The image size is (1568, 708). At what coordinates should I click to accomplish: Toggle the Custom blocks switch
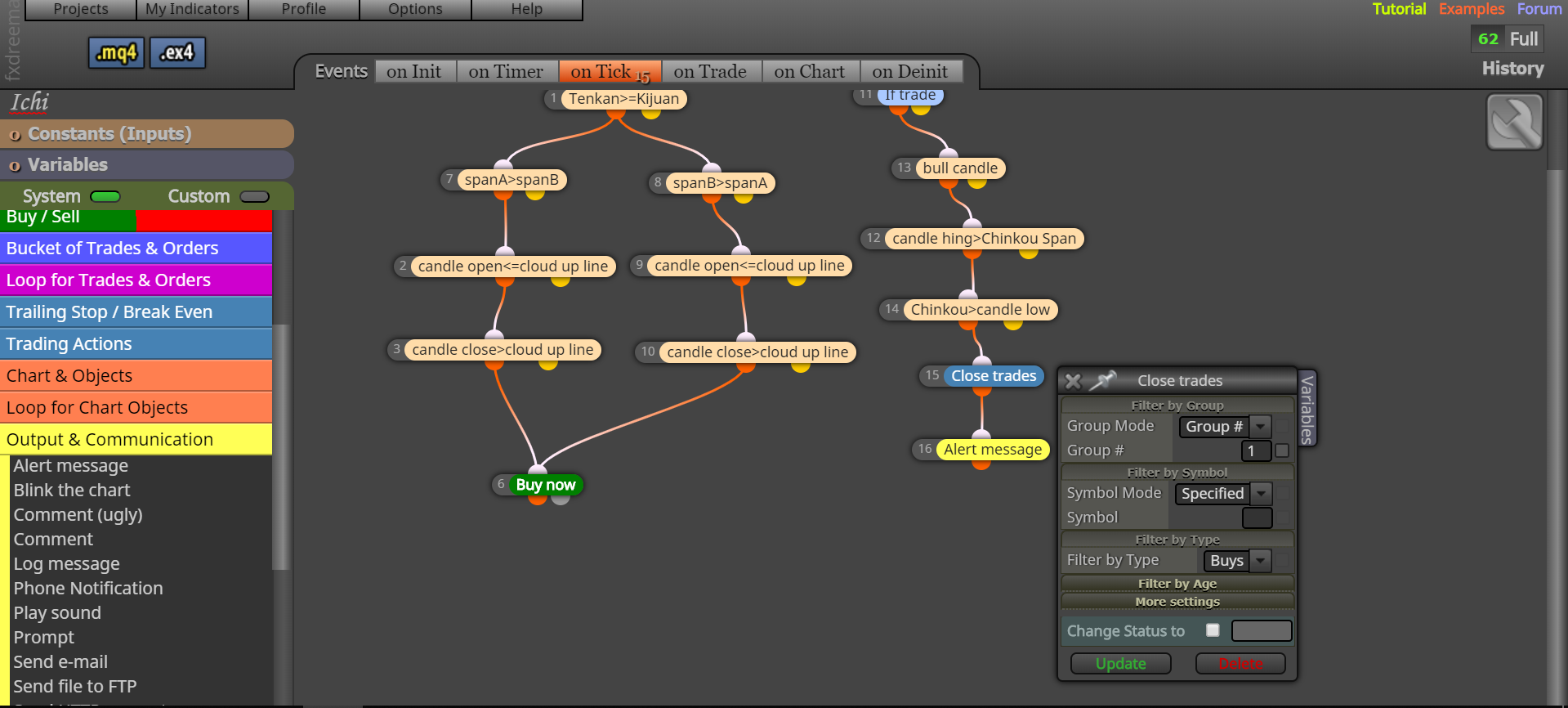[254, 196]
